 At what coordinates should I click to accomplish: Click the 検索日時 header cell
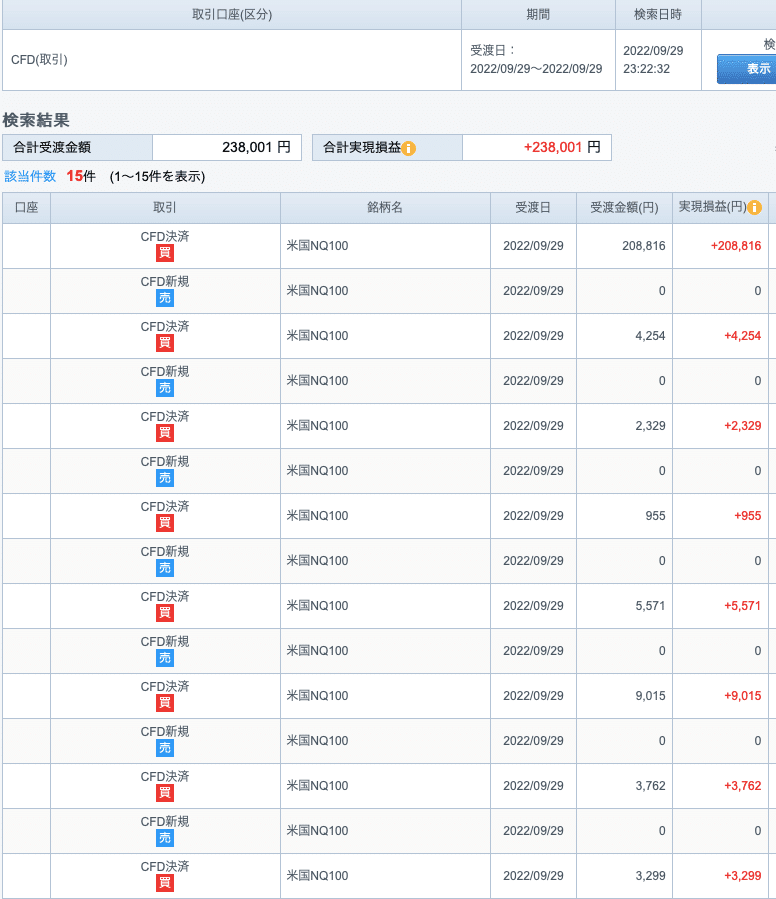(x=658, y=15)
